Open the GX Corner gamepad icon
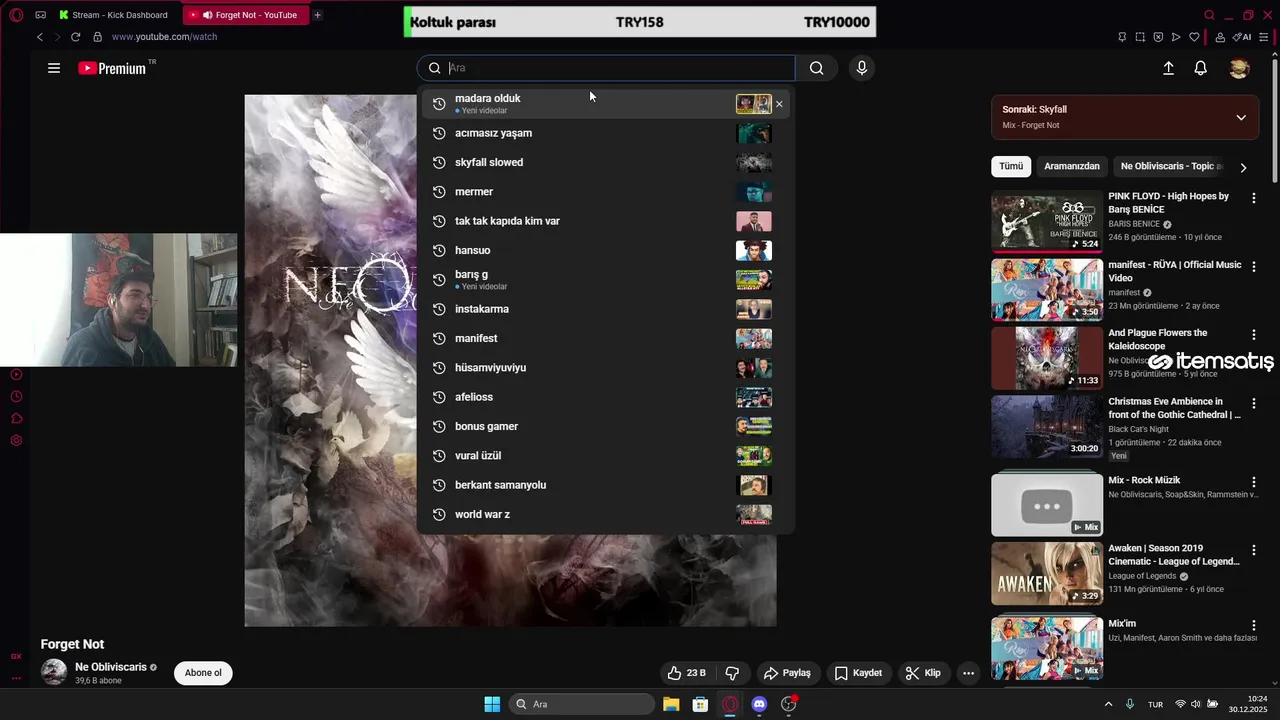Viewport: 1280px width, 720px height. coord(40,15)
